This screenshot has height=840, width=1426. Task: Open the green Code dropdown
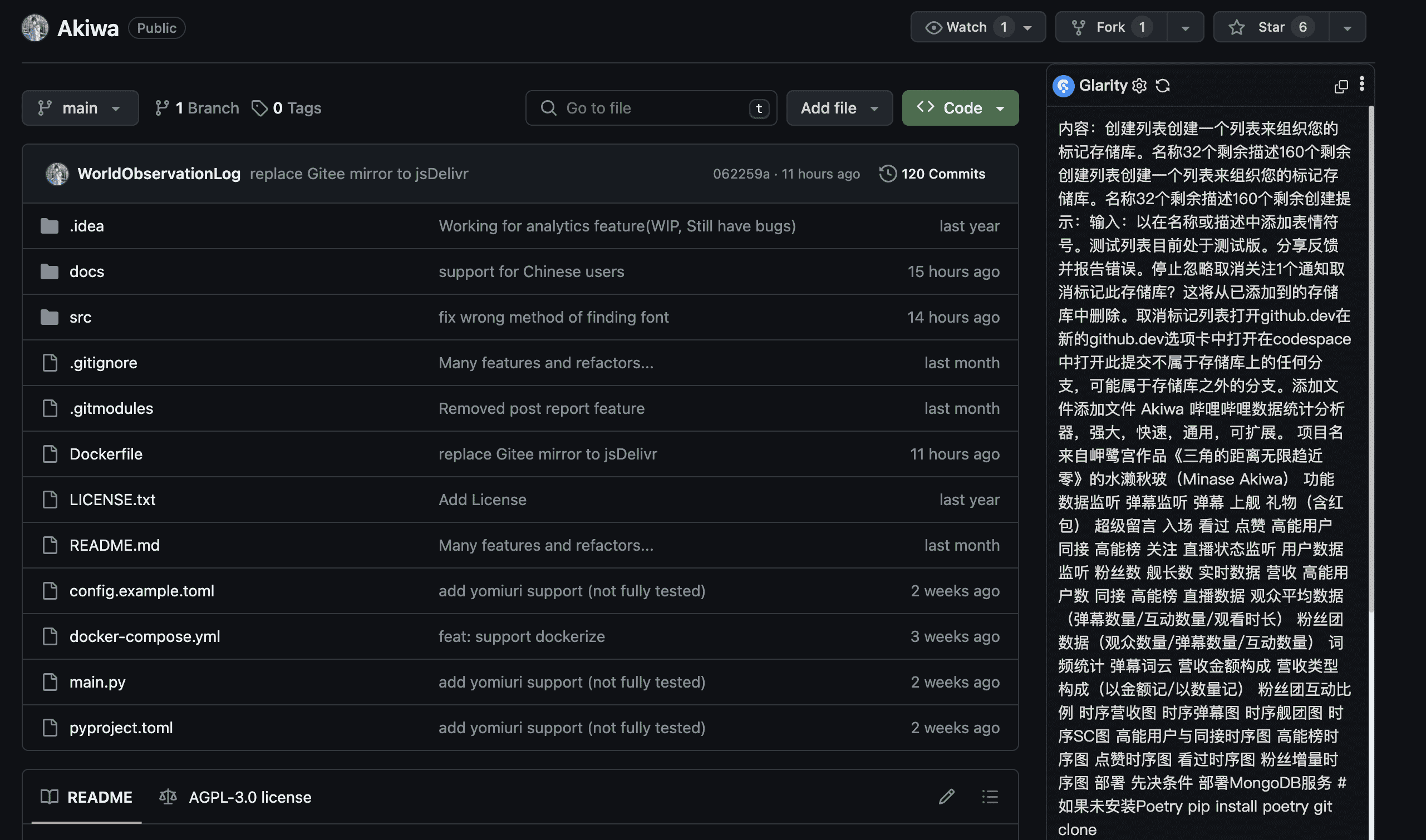pos(960,107)
